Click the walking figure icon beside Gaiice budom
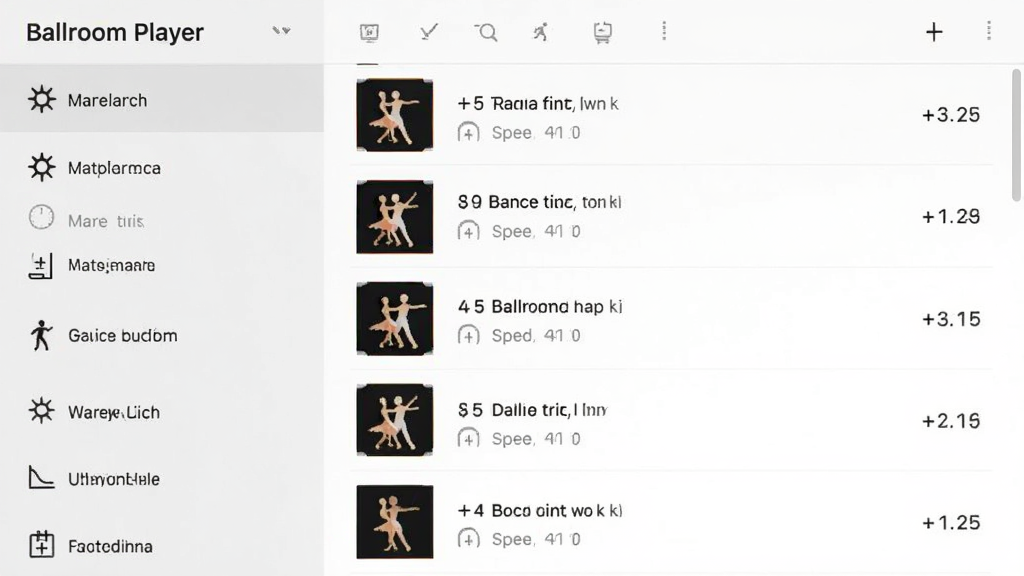 pos(41,335)
